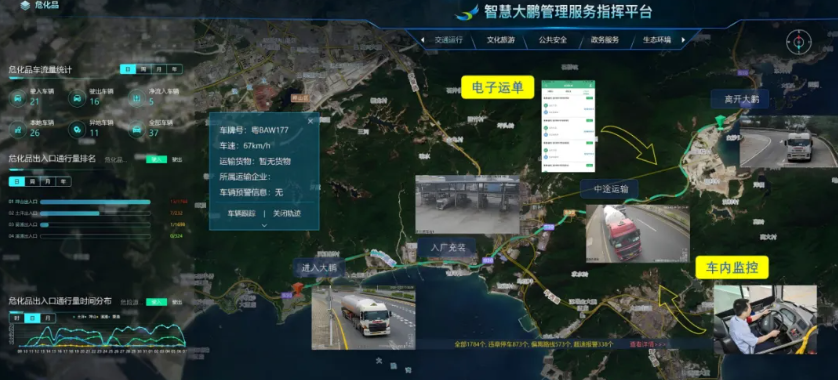Screen dimensions: 838x380
Task: Select 月 in 通行量时间分布 panel
Action: click(x=48, y=318)
